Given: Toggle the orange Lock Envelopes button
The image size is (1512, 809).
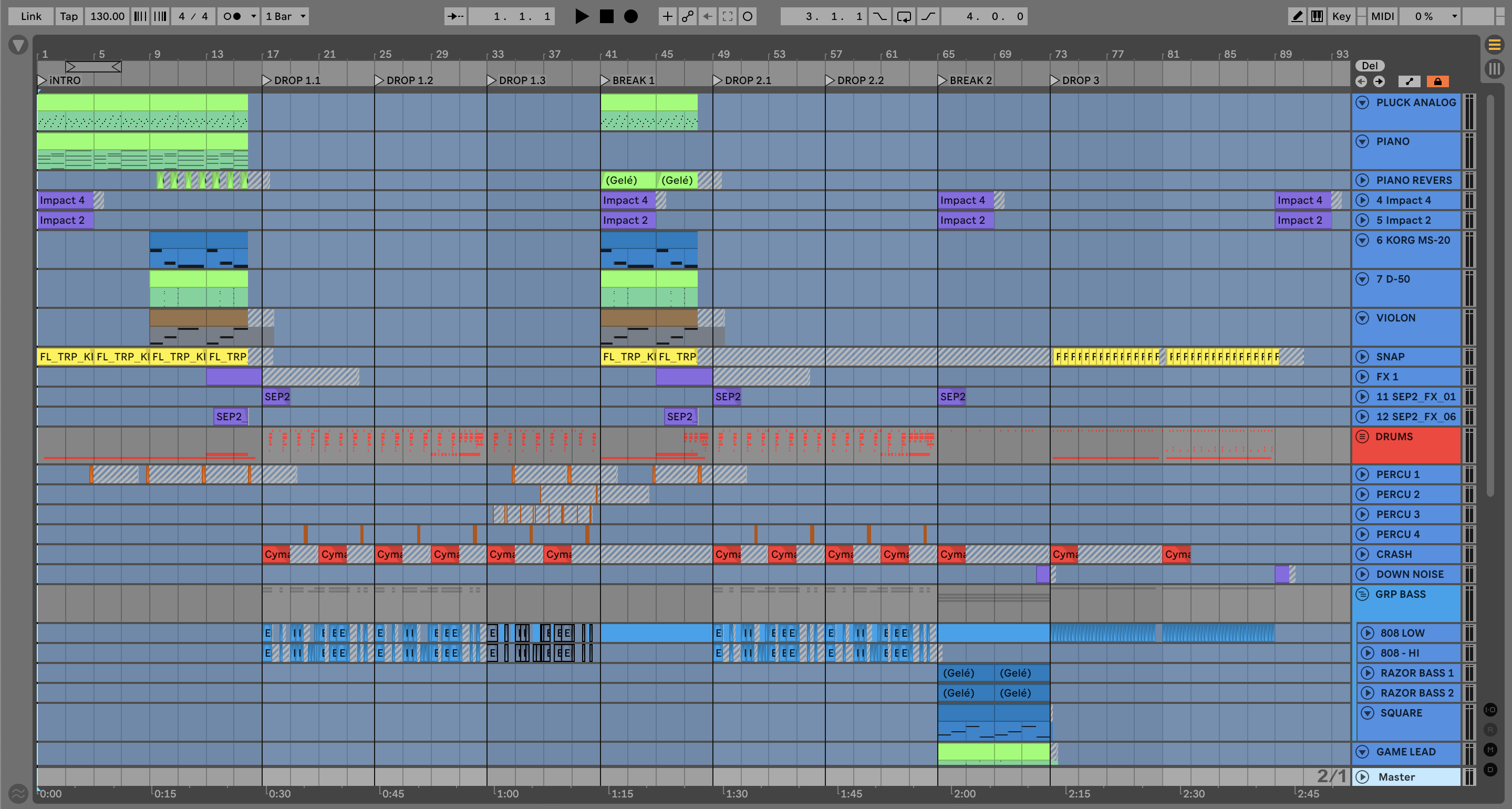Looking at the screenshot, I should [x=1437, y=81].
